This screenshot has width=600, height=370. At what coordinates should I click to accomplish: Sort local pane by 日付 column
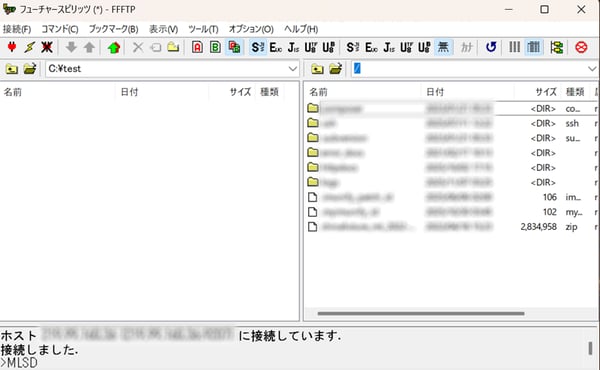point(162,92)
